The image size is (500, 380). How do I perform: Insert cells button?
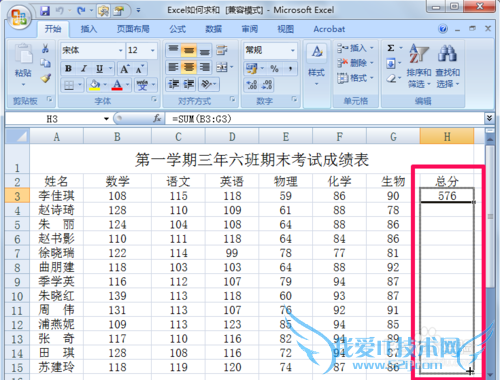pos(355,48)
